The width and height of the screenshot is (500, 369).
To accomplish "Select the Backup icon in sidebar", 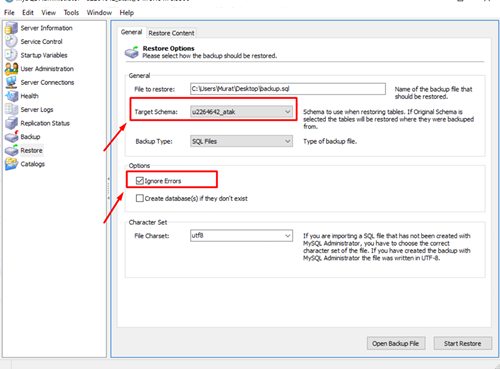I will [11, 137].
